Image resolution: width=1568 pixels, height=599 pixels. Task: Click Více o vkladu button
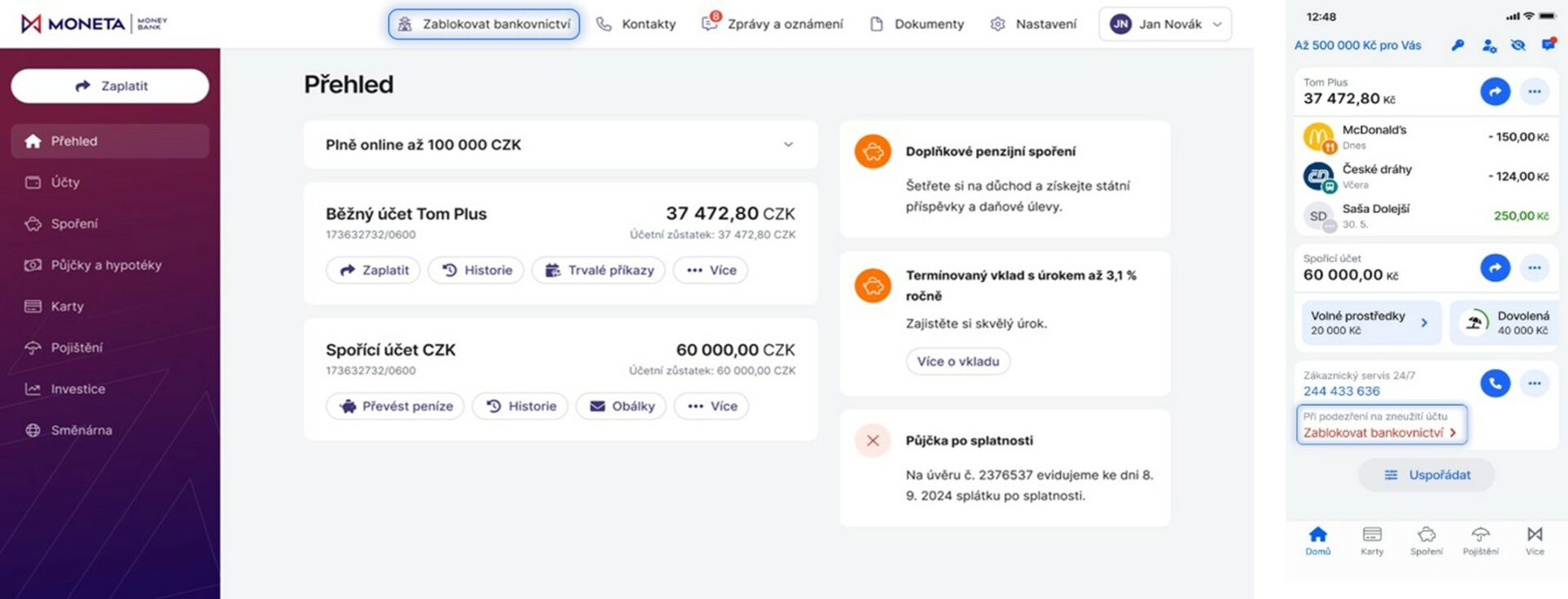pyautogui.click(x=958, y=361)
